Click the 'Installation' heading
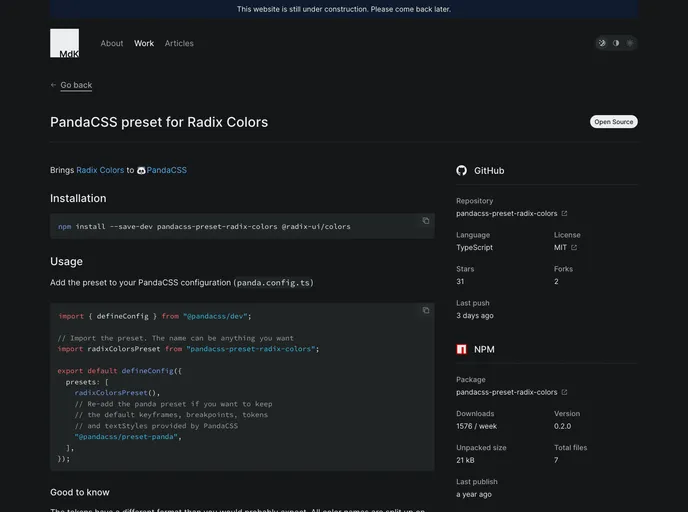 (78, 198)
